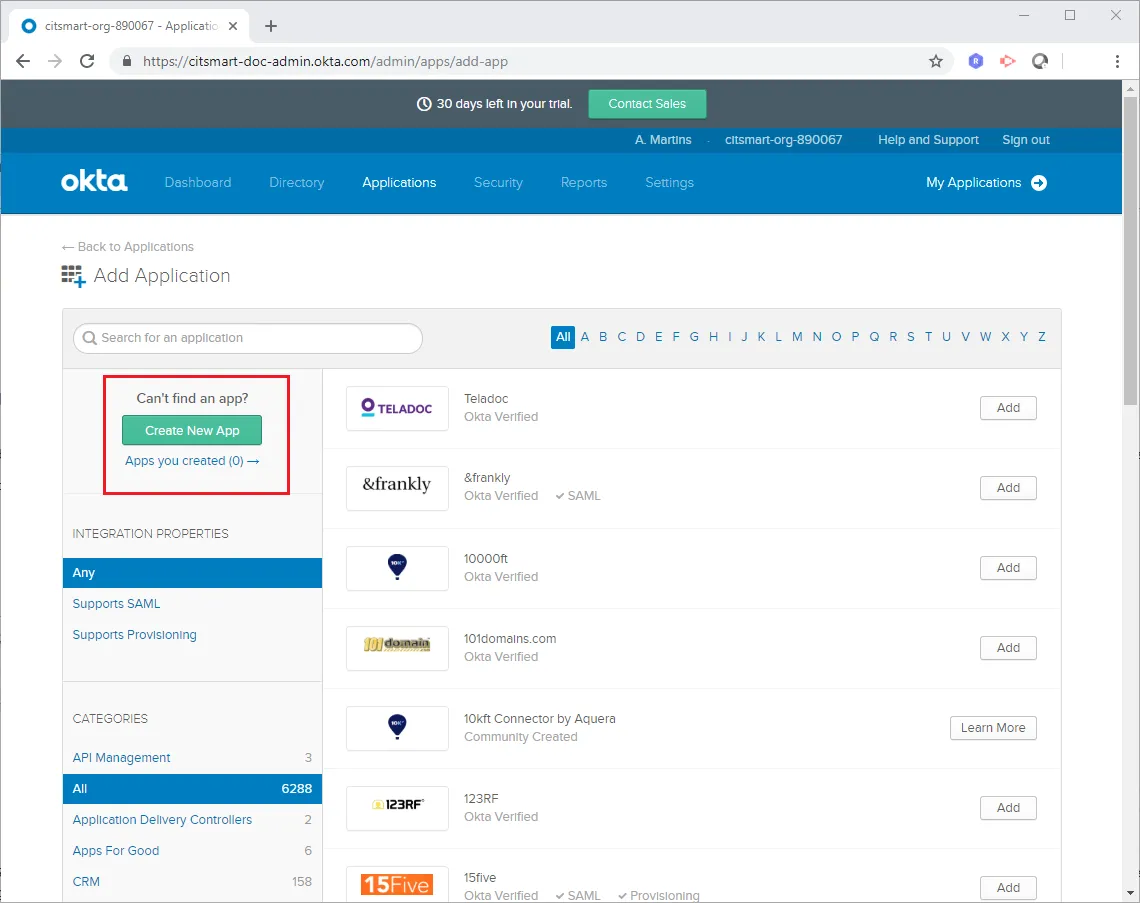Click the My Applications arrow icon
Viewport: 1140px width, 903px height.
tap(1039, 182)
